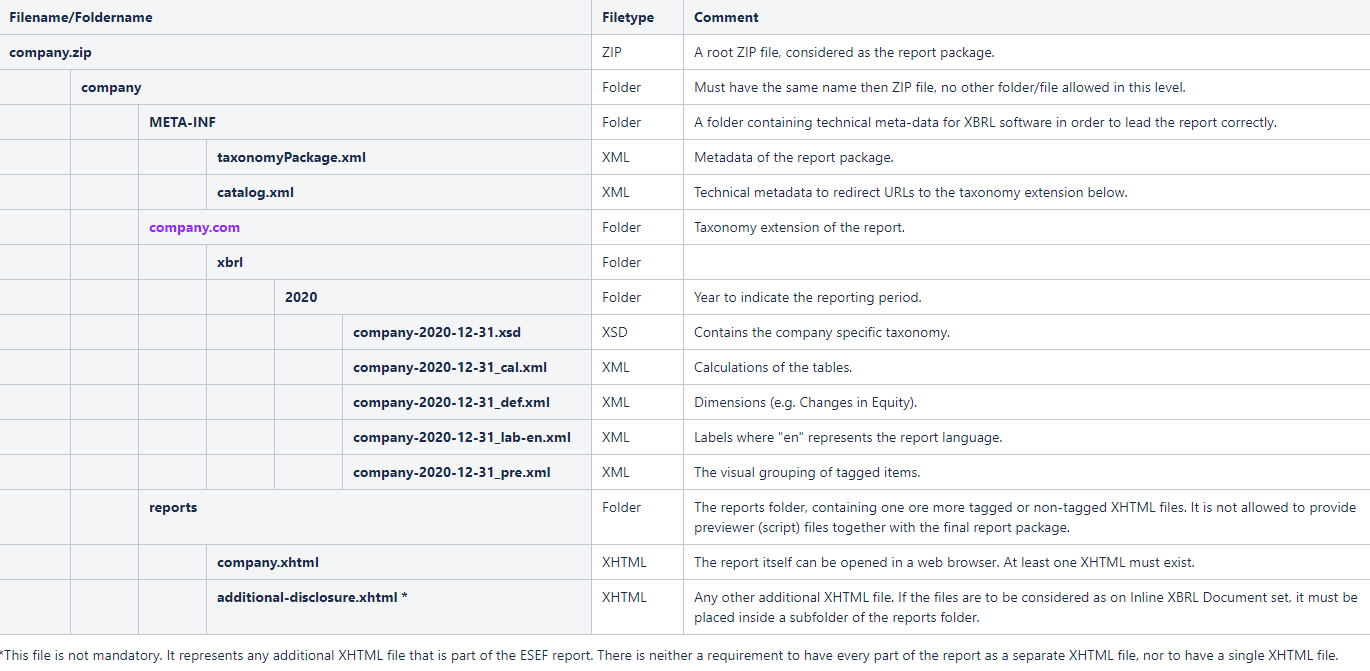Viewport: 1370px width, 671px height.
Task: Click the footnote text about non-mandatory file
Action: click(669, 655)
